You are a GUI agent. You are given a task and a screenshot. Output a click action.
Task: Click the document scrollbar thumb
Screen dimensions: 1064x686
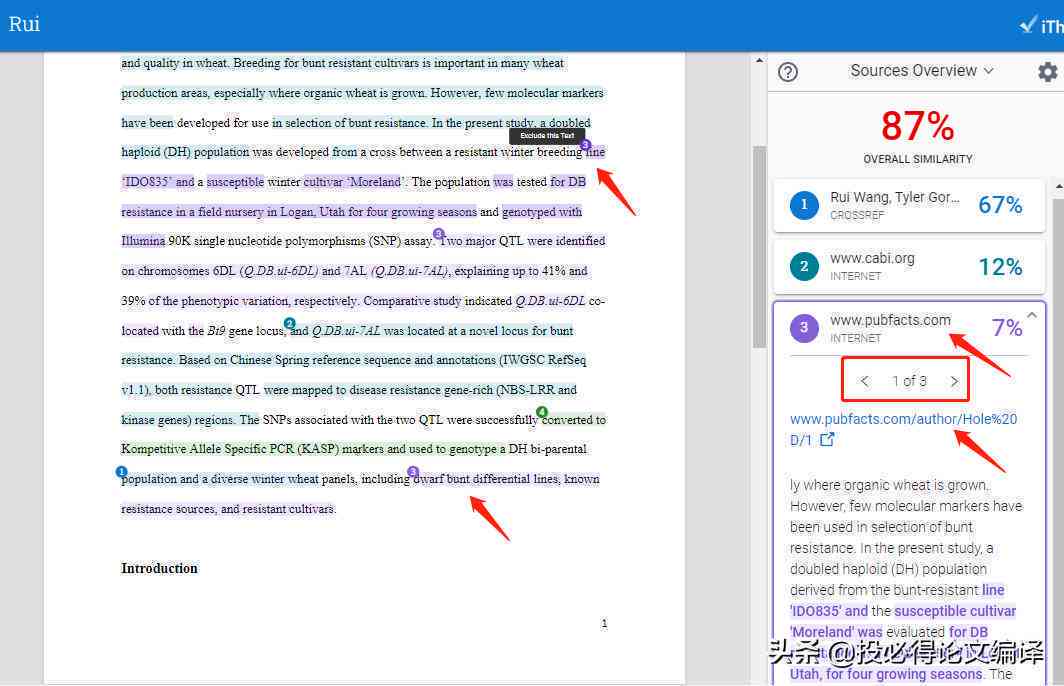pyautogui.click(x=759, y=247)
